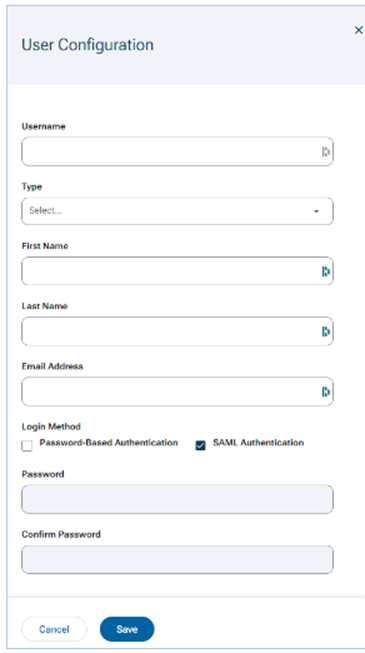Click the autofill icon in First Name field
This screenshot has height=653, width=365.
(x=326, y=272)
